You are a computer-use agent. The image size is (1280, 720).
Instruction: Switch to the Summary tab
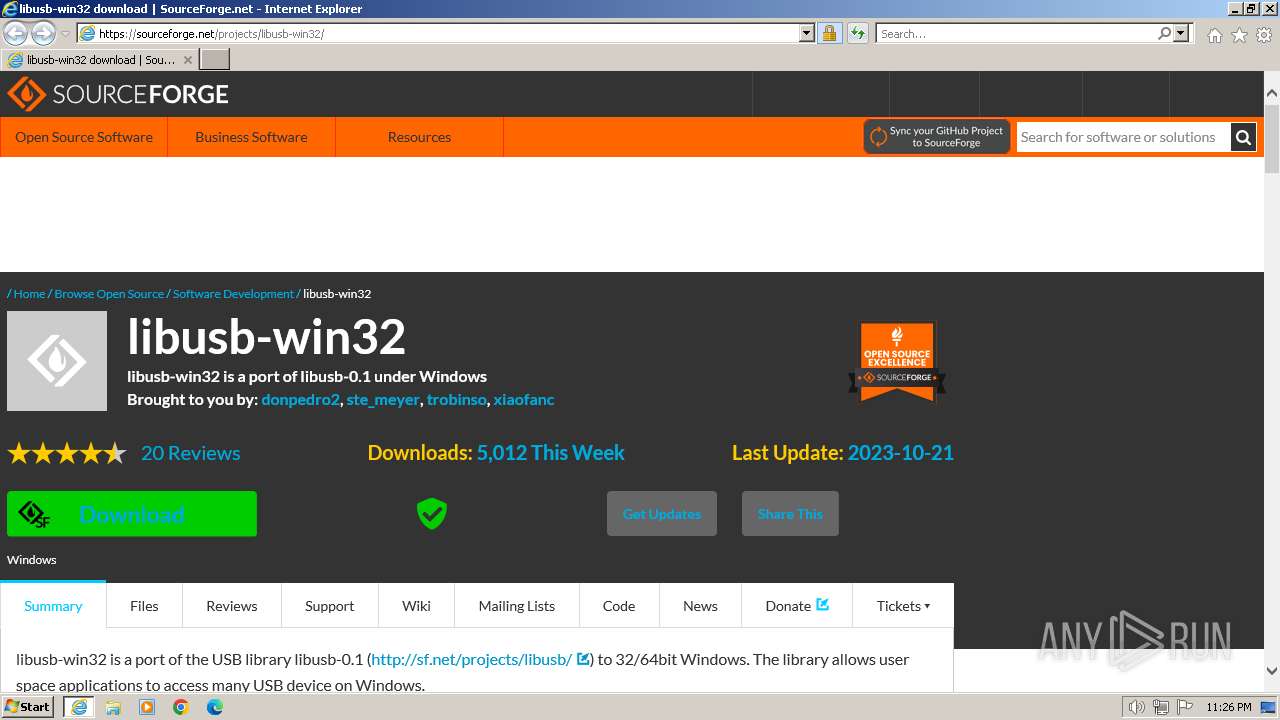[53, 606]
